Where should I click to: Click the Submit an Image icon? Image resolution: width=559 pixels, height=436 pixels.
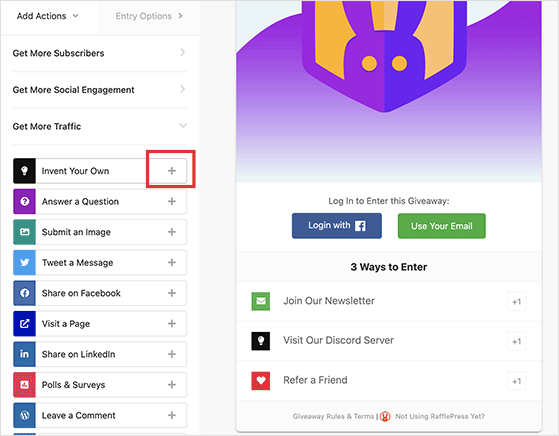click(24, 232)
